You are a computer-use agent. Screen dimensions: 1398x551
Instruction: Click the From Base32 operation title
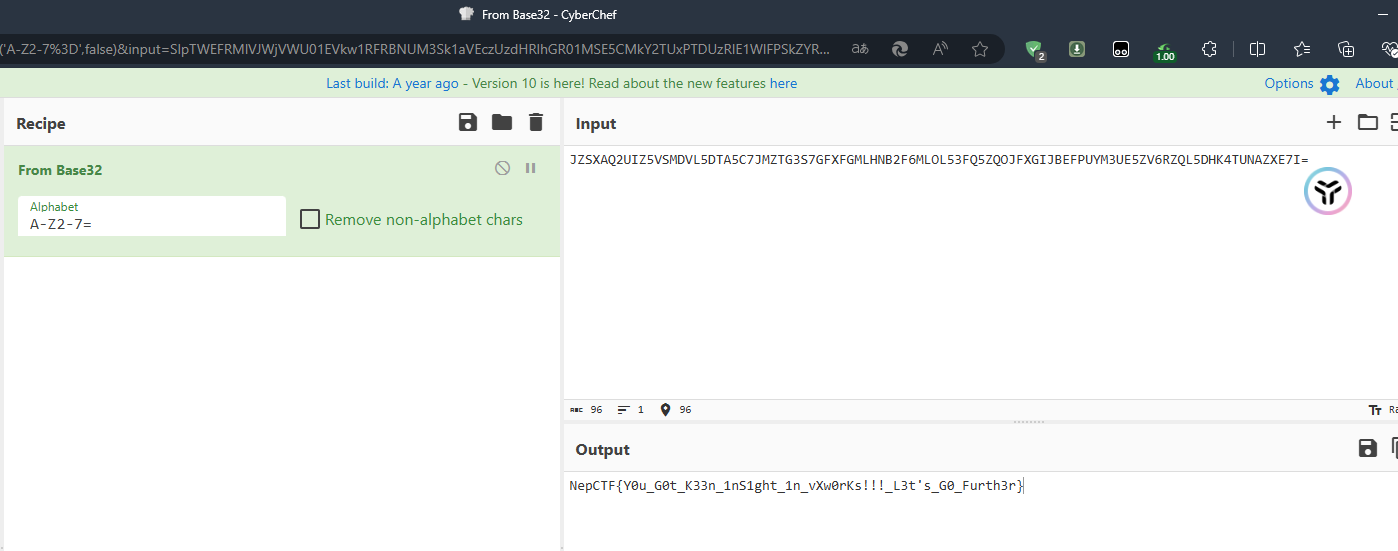point(60,170)
